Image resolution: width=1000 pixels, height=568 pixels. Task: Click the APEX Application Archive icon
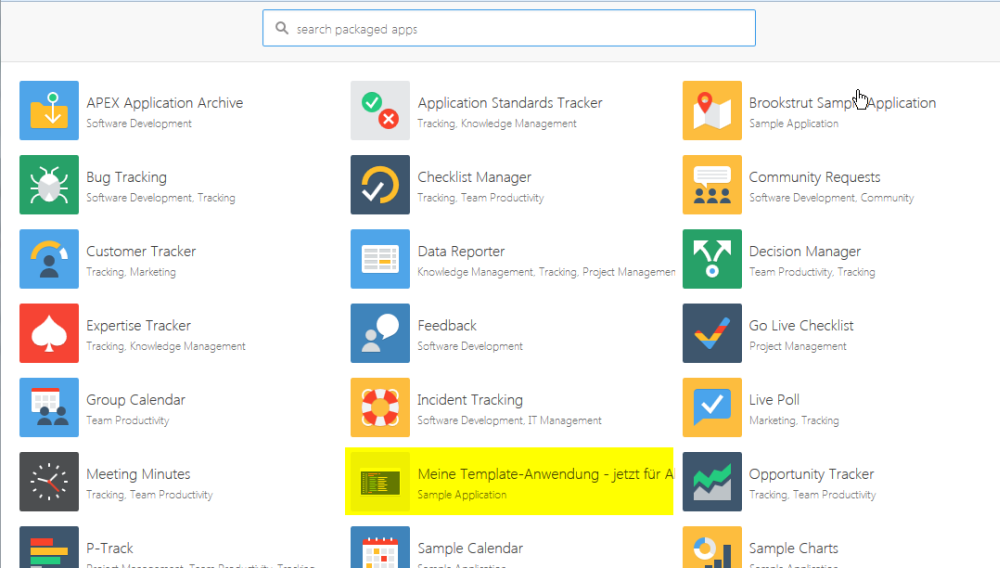coord(49,110)
